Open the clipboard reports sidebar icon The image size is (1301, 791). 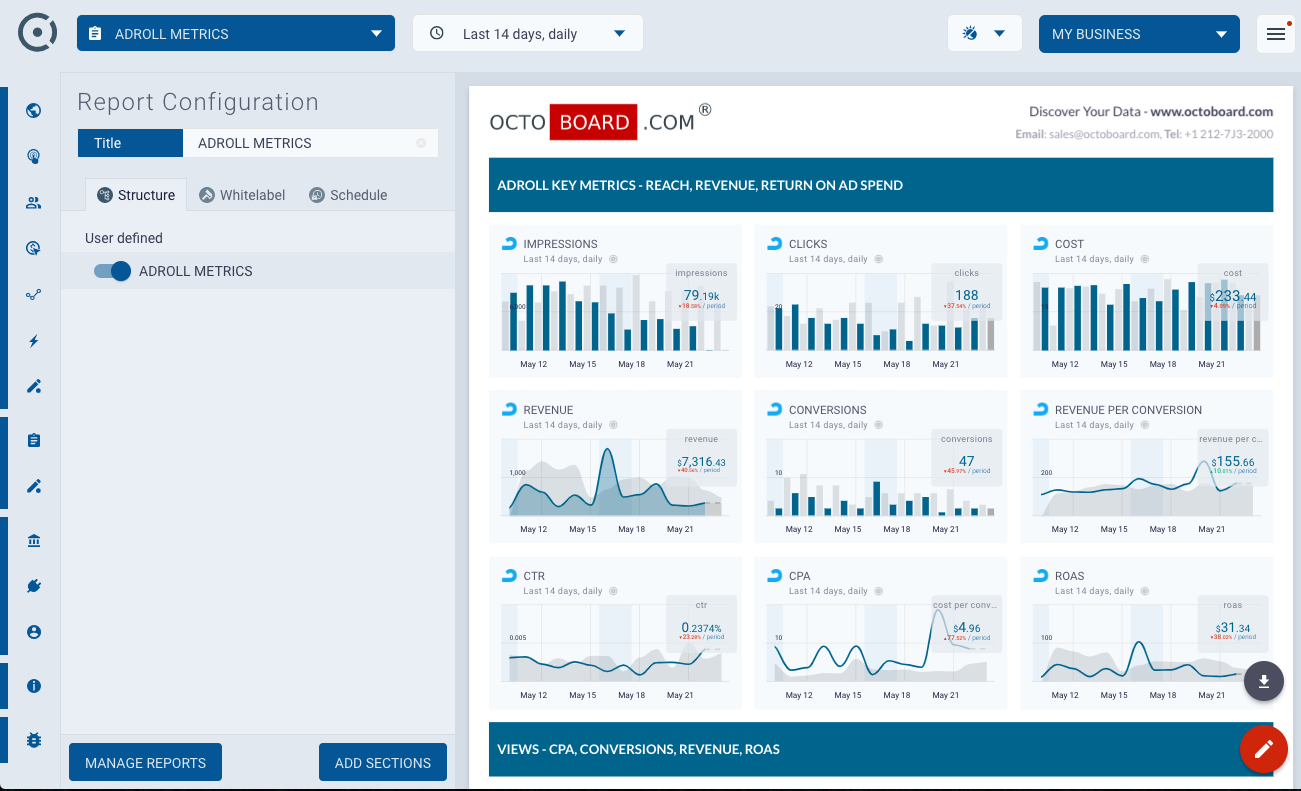[x=34, y=440]
